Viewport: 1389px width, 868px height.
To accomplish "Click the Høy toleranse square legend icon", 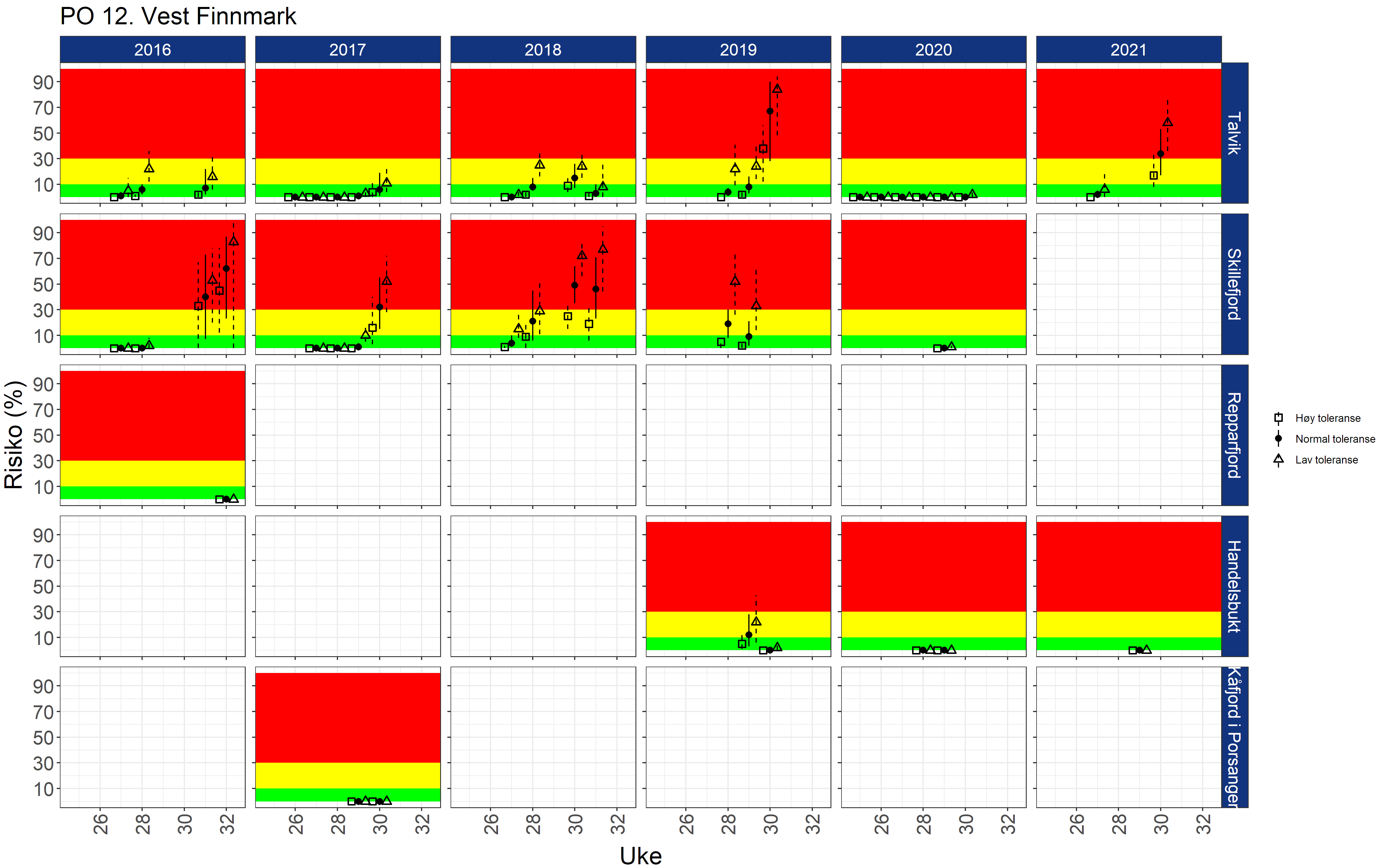I will 1278,418.
